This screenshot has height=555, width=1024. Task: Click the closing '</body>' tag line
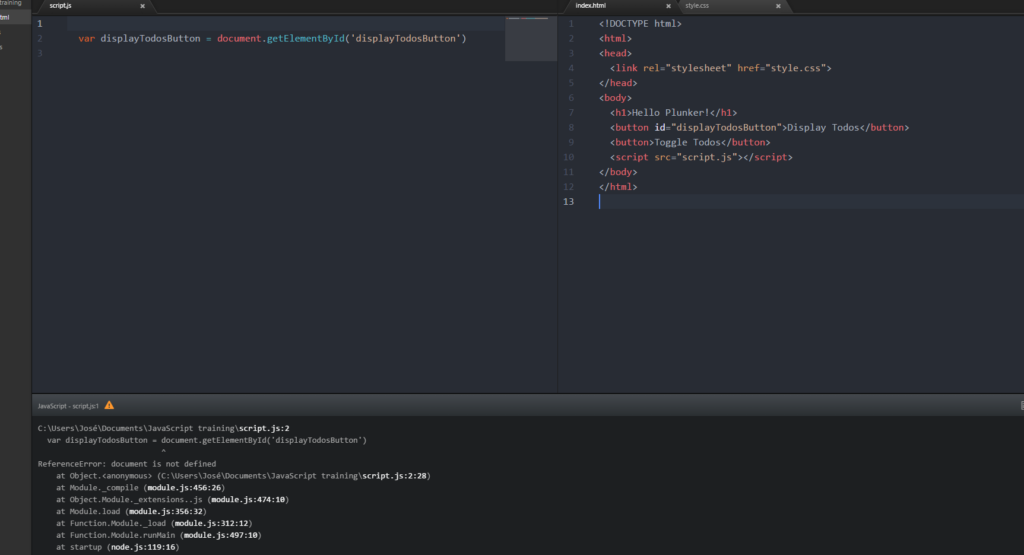pyautogui.click(x=618, y=172)
